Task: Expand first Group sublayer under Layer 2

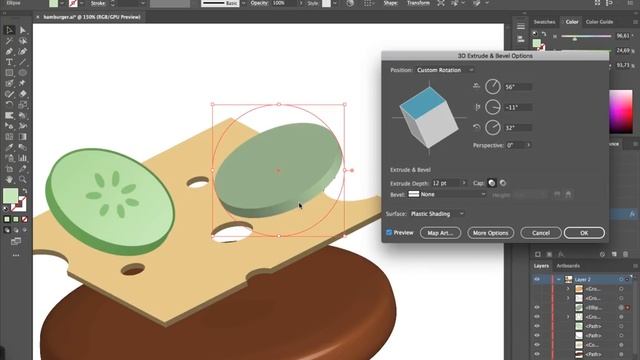Action: click(x=568, y=289)
